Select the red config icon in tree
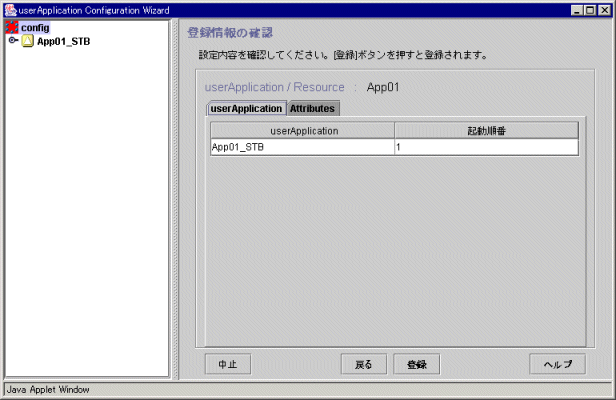616x400 pixels. (12, 27)
